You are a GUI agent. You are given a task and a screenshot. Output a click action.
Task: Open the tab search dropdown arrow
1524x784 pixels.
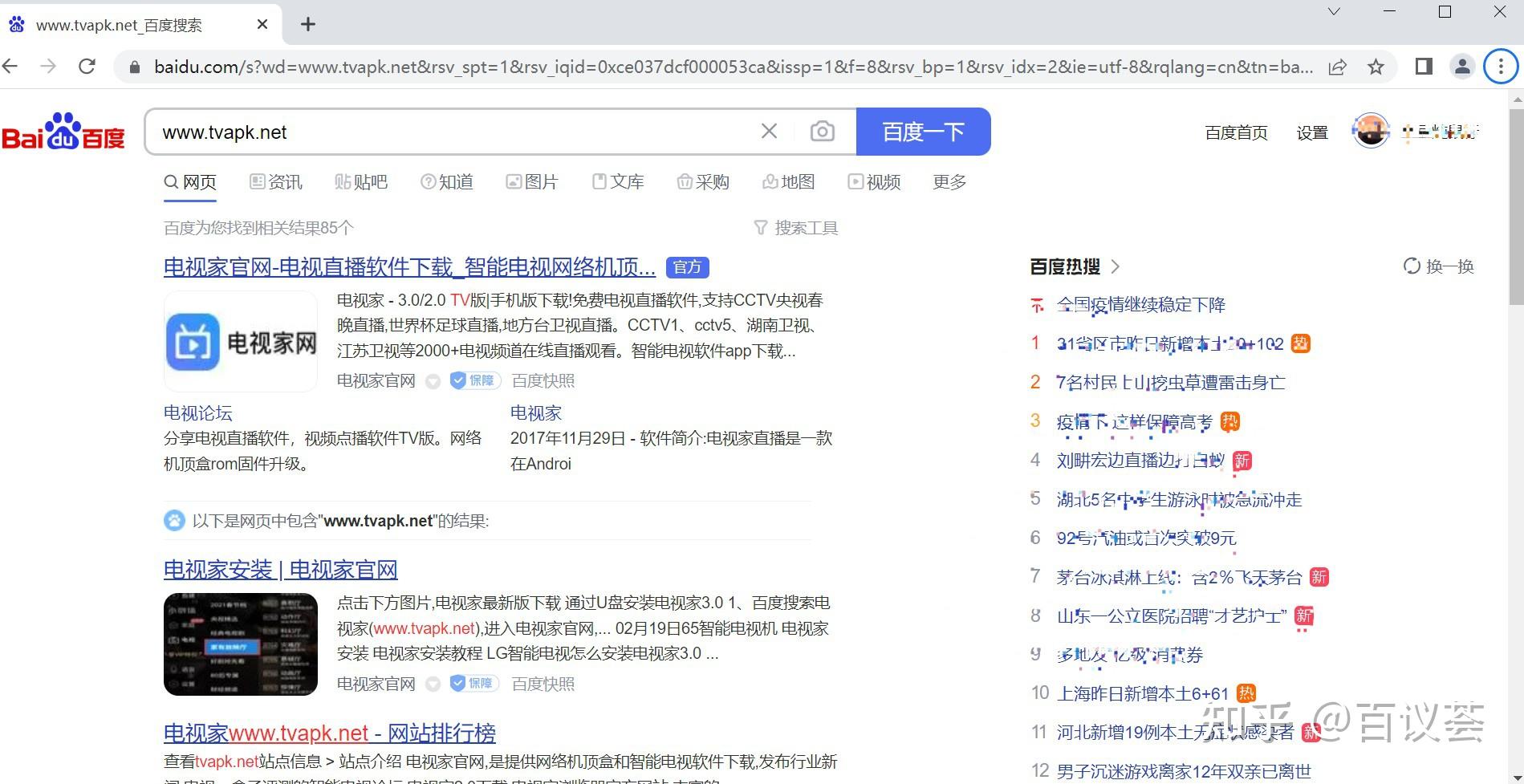(1334, 12)
